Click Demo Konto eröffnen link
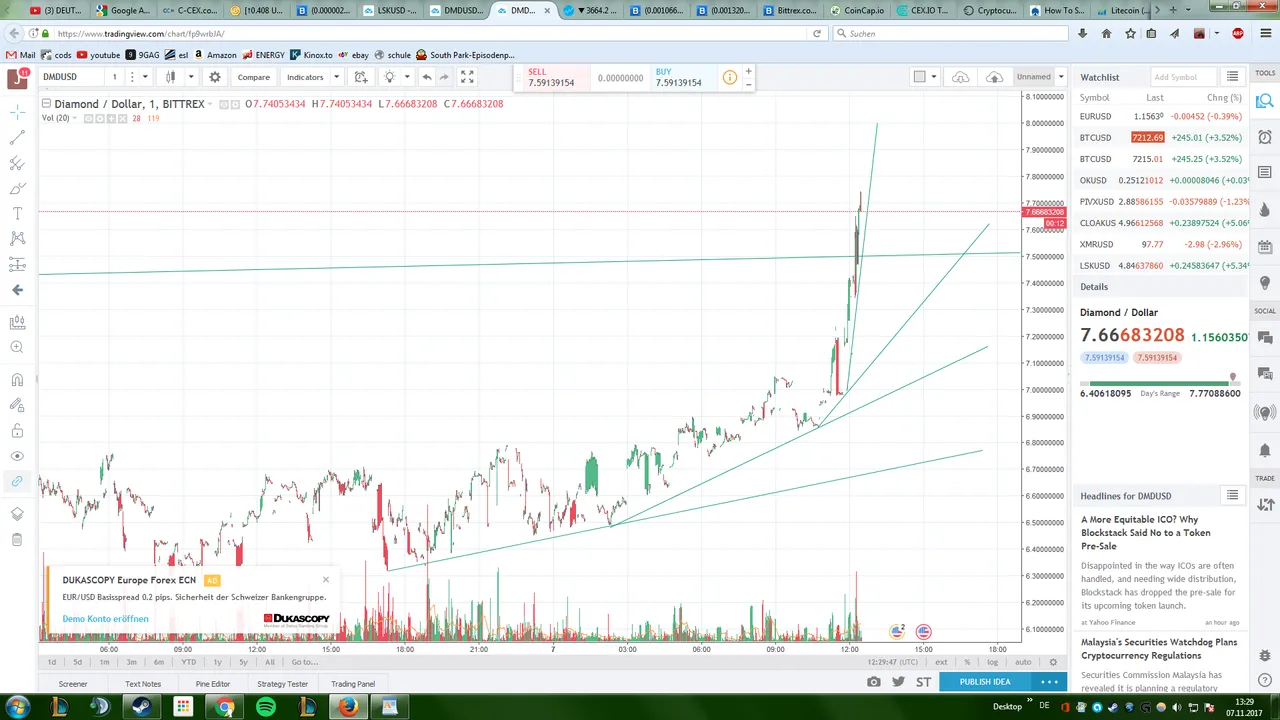The image size is (1280, 720). tap(105, 619)
